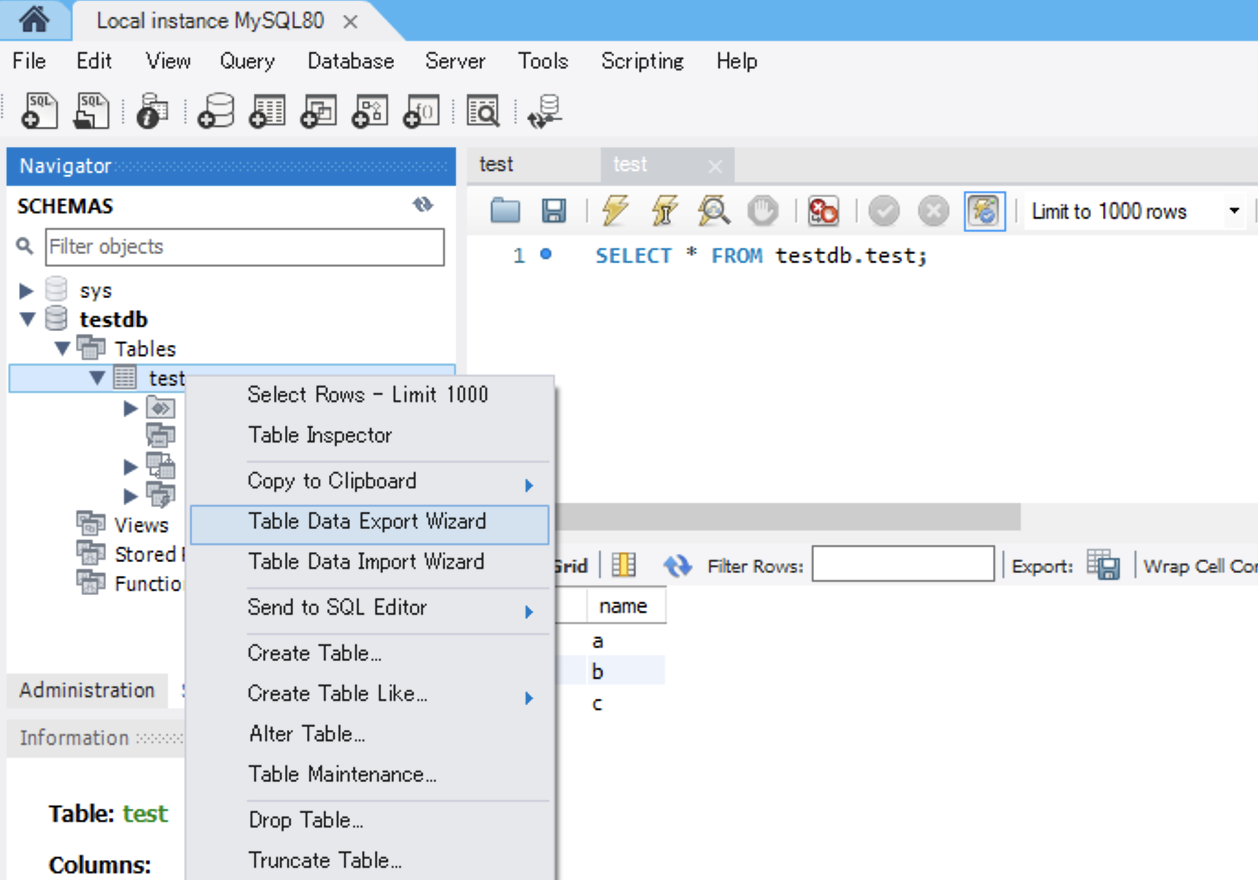1258x880 pixels.
Task: Execute statement under cursor icon
Action: [664, 210]
